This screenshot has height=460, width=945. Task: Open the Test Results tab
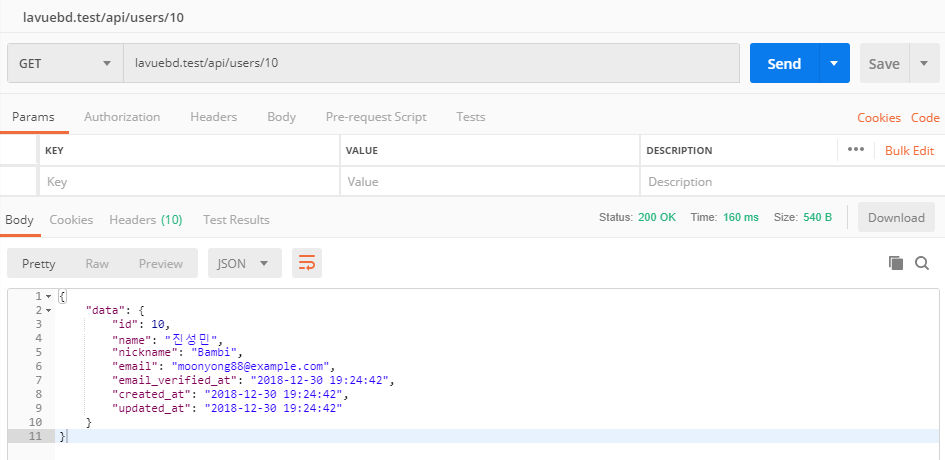tap(236, 219)
